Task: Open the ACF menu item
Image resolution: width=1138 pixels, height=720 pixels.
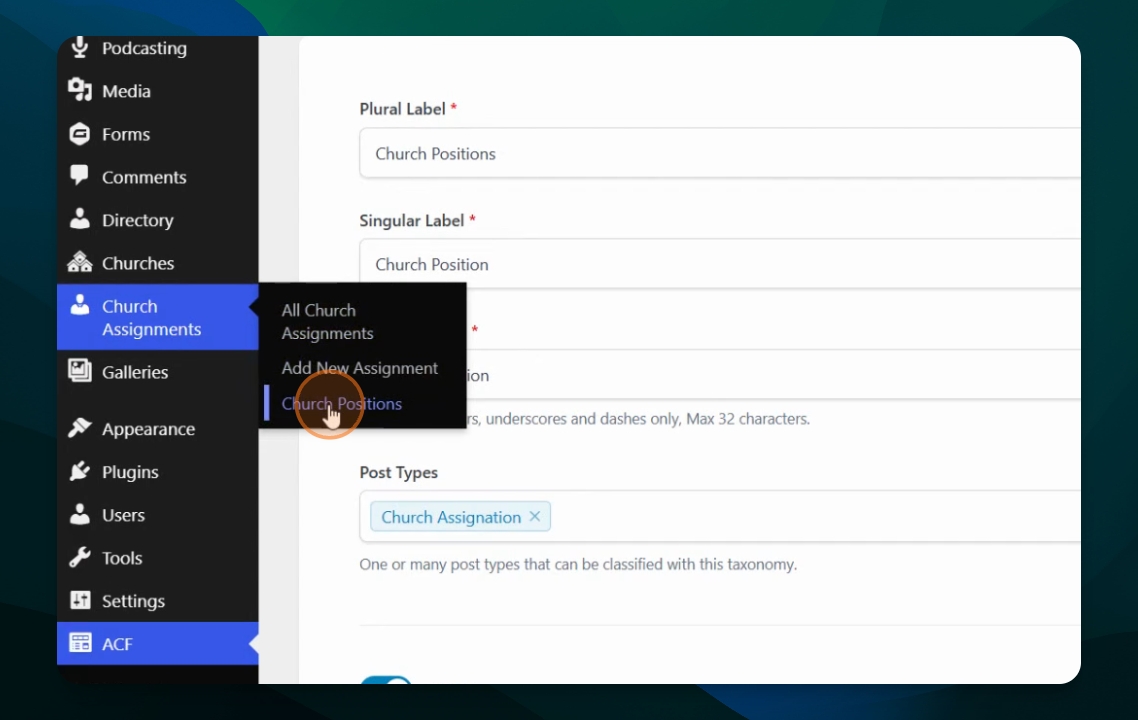Action: (x=157, y=643)
